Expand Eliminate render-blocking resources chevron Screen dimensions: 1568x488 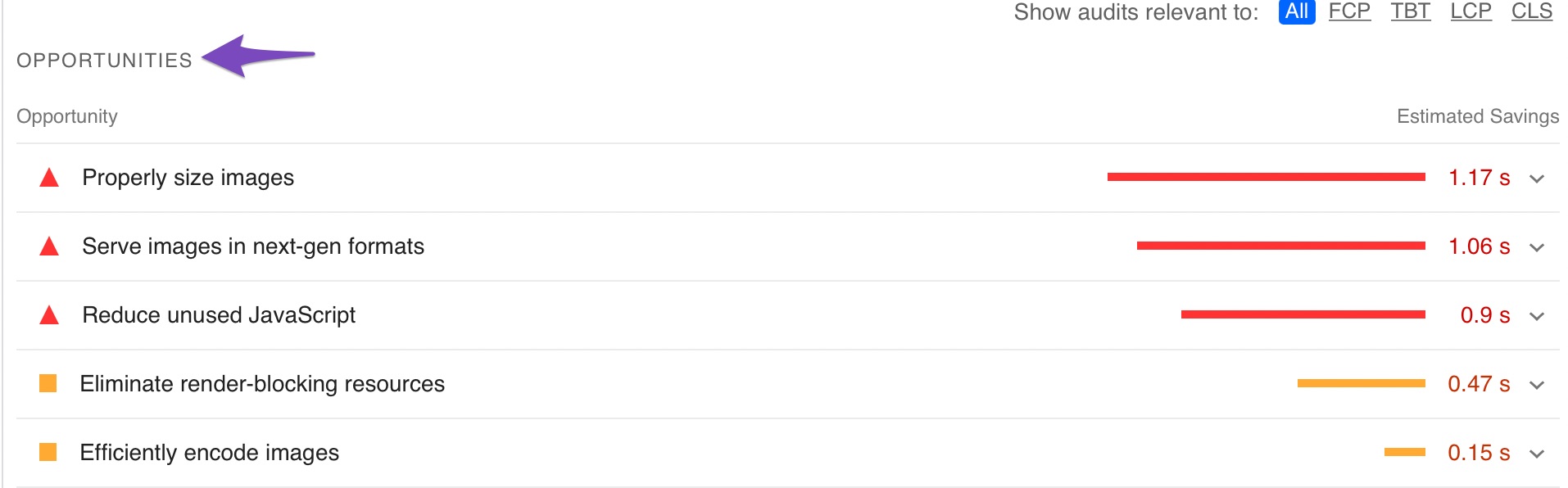tap(1537, 385)
